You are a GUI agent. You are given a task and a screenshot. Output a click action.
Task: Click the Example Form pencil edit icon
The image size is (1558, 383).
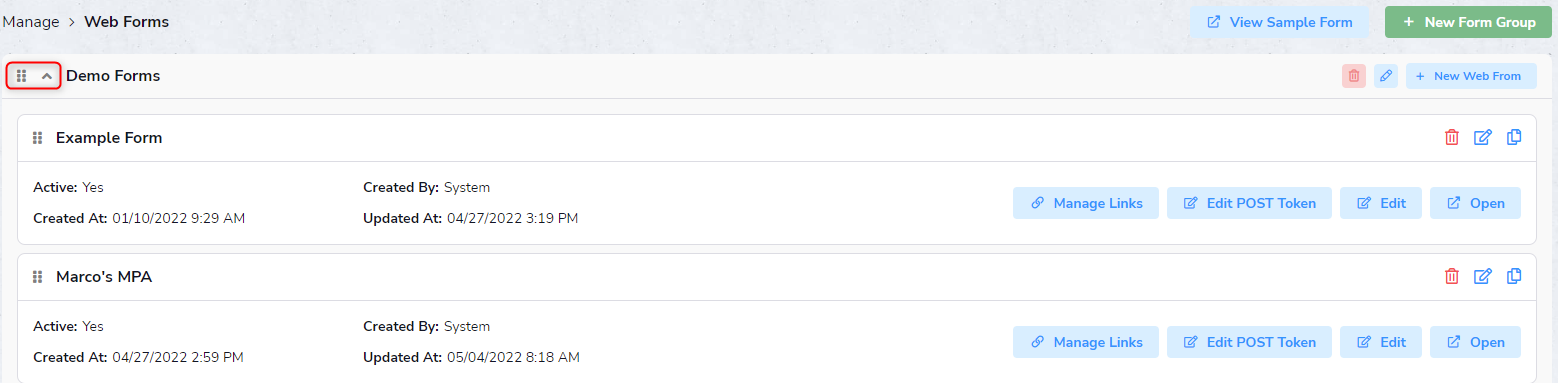tap(1483, 138)
